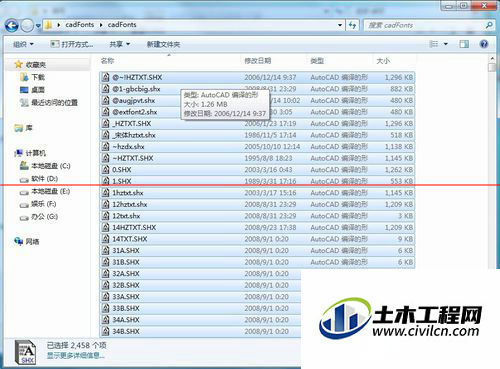
Task: Click the greyed Forward navigation arrow
Action: (x=27, y=25)
